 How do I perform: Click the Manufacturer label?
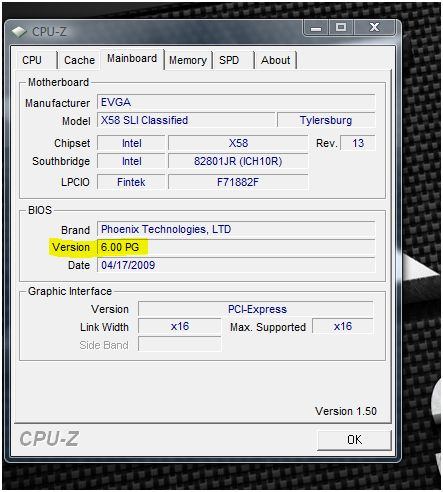[57, 103]
